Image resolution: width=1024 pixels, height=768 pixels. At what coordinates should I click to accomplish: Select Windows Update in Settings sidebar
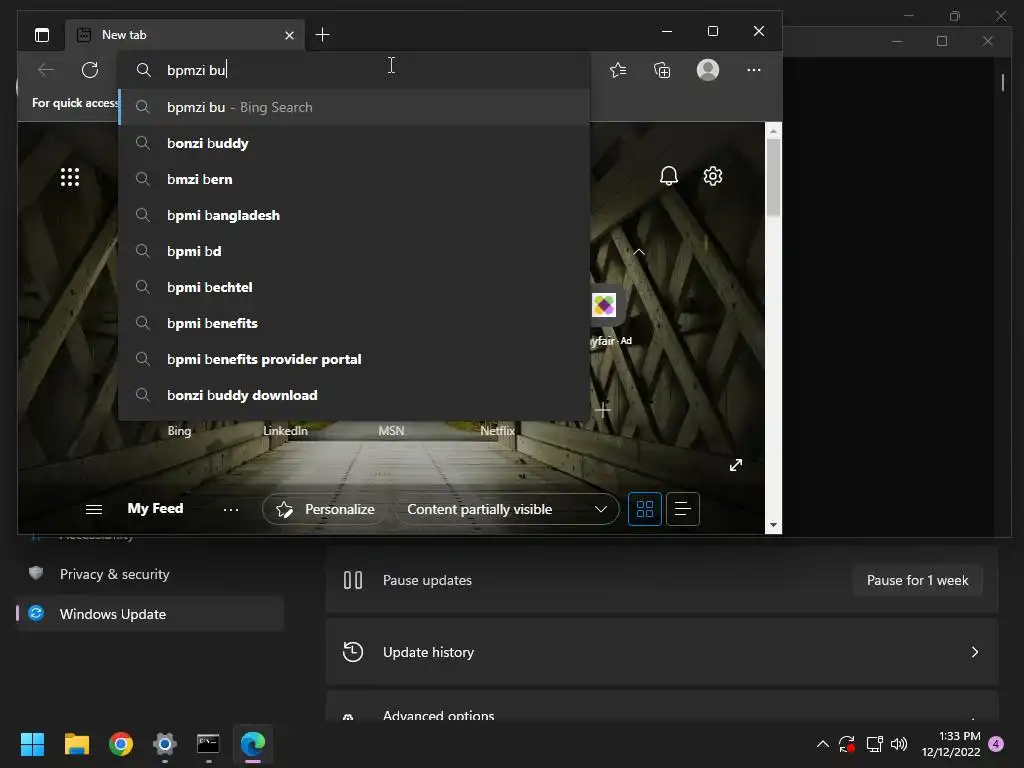click(150, 614)
